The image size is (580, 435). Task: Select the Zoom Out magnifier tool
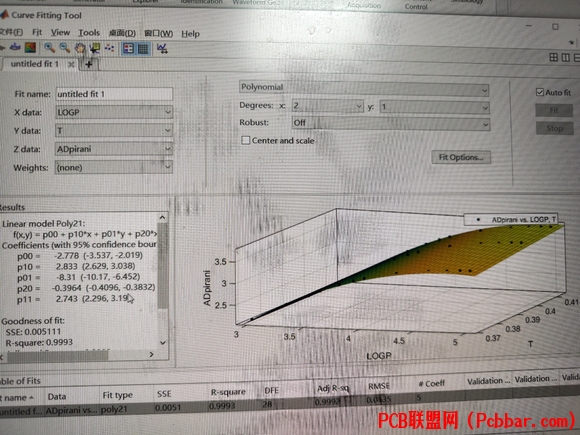[65, 48]
